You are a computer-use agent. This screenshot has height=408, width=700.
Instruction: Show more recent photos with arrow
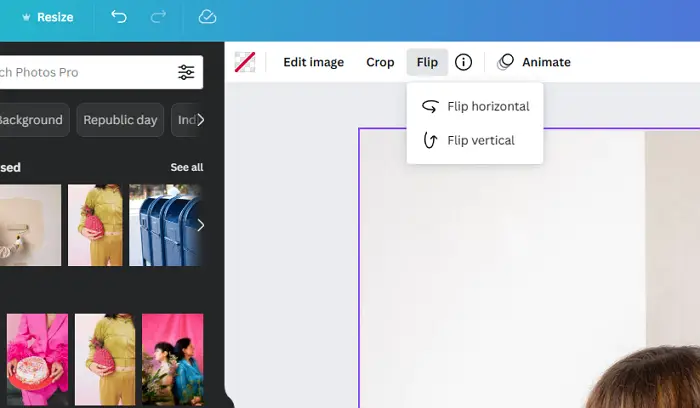click(200, 225)
